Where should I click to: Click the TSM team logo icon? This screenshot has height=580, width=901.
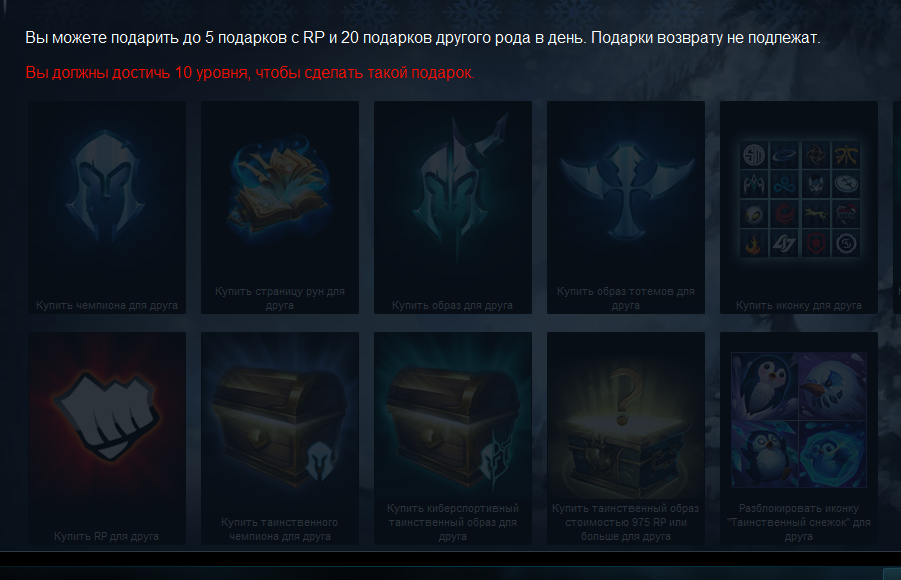pyautogui.click(x=753, y=155)
